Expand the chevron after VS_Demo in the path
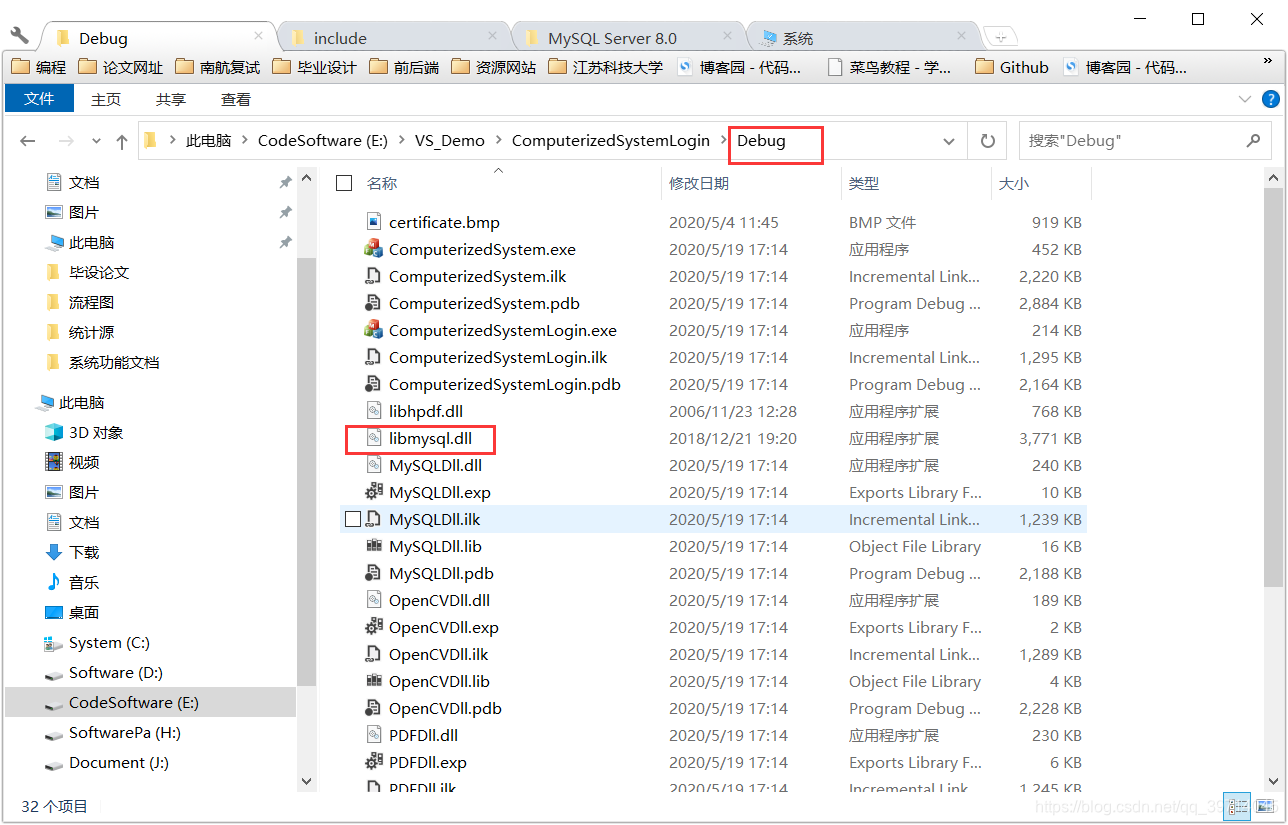 [x=498, y=141]
